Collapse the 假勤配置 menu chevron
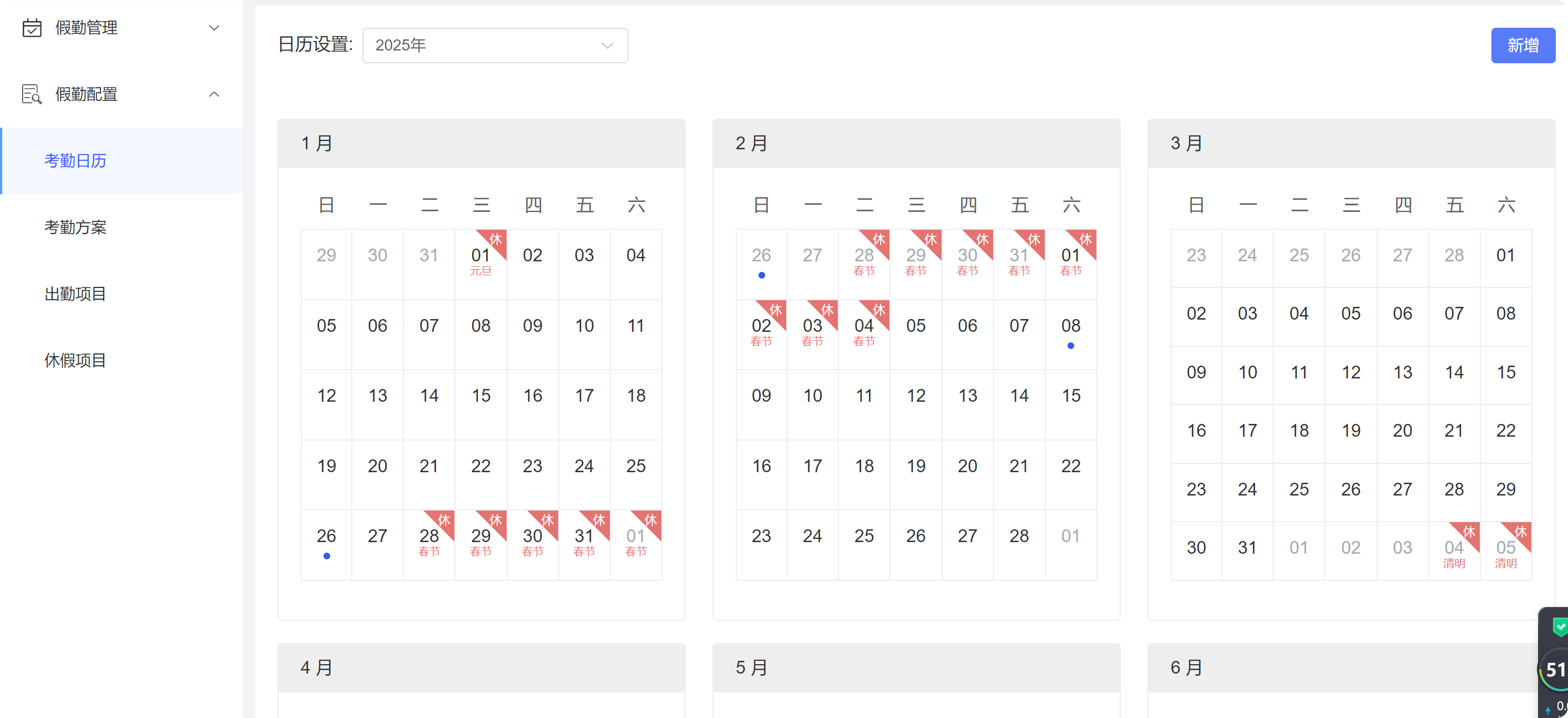 pyautogui.click(x=214, y=94)
